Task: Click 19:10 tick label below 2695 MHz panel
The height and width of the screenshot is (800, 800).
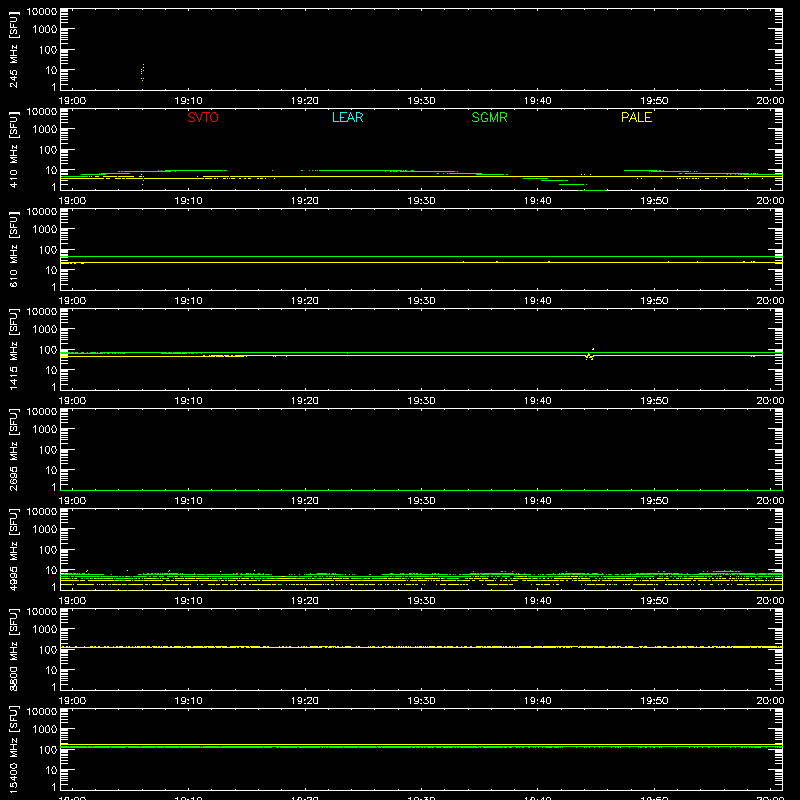Action: point(188,501)
